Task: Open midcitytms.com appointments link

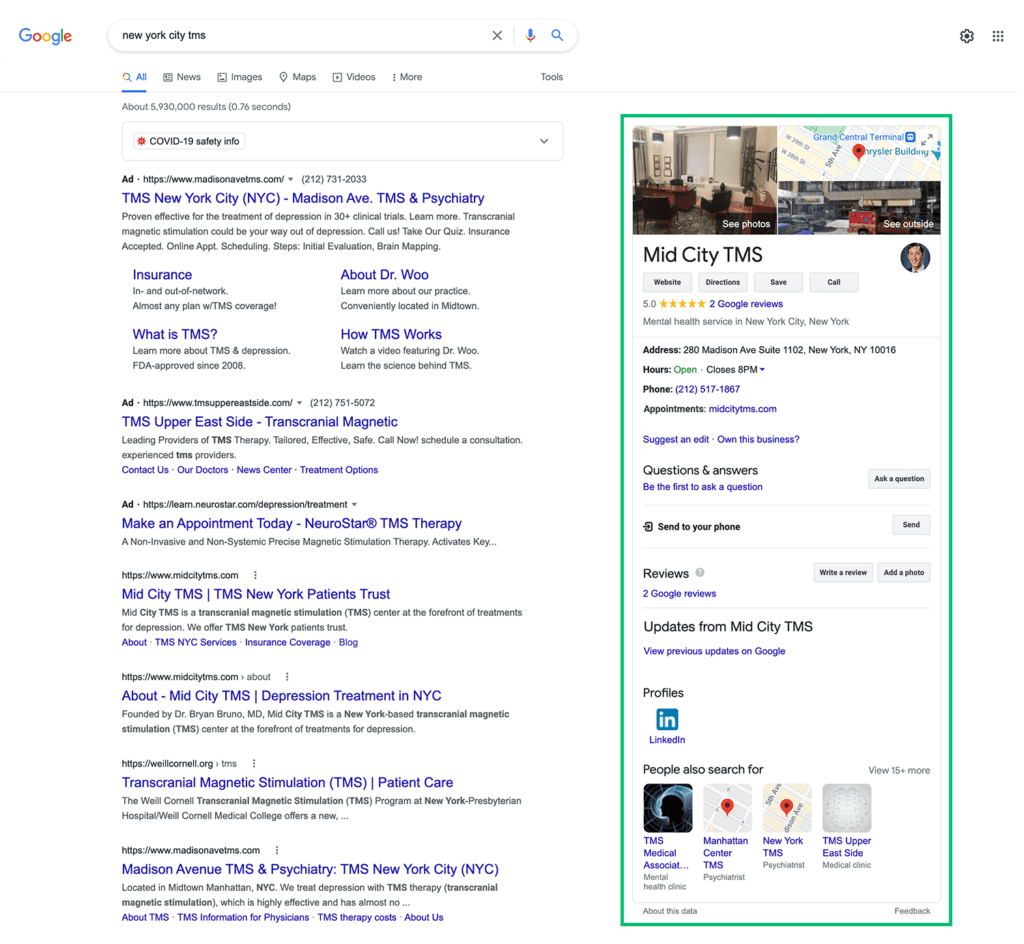Action: point(743,409)
